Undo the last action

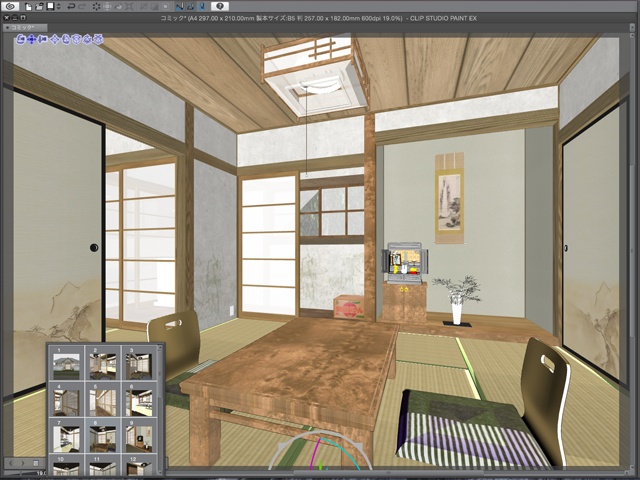click(x=71, y=7)
